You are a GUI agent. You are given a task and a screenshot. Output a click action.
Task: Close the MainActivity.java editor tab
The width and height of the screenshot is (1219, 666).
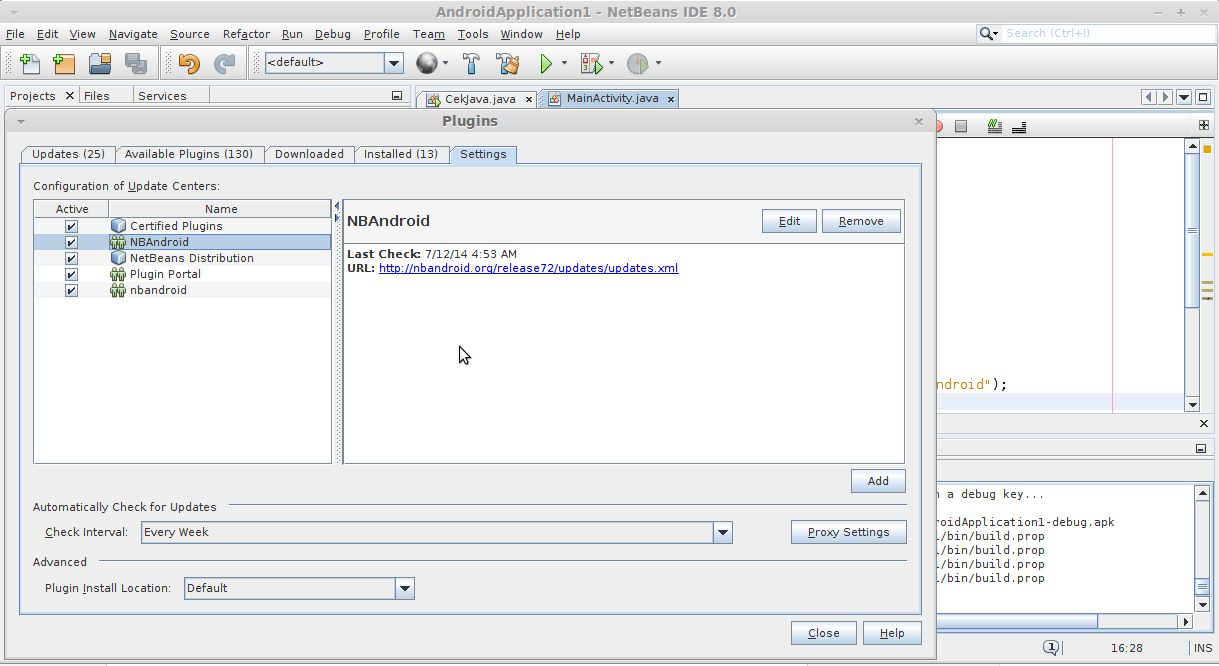tap(671, 99)
